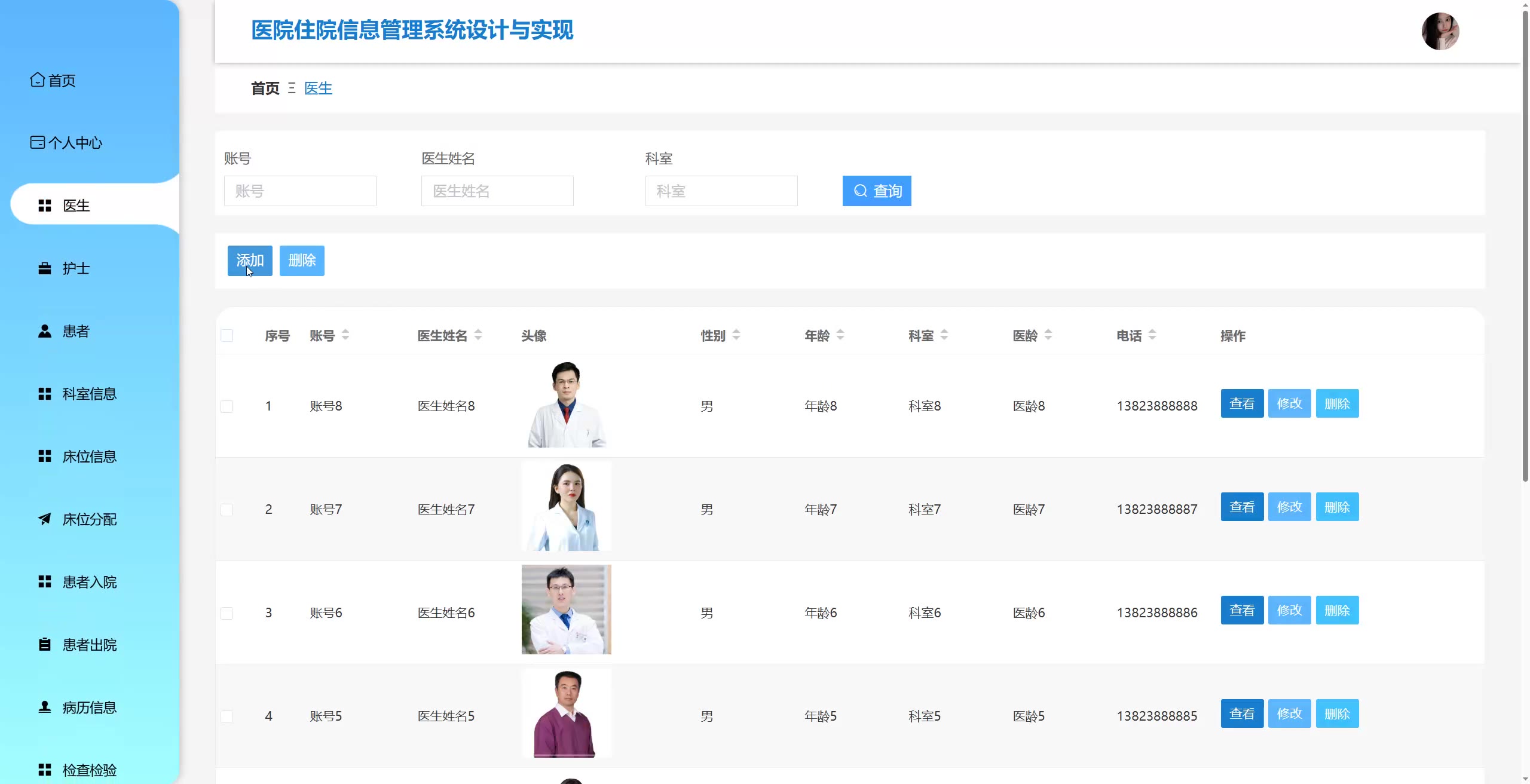Viewport: 1530px width, 784px height.
Task: Click 修改 button for 医生姓名7
Action: (1289, 507)
